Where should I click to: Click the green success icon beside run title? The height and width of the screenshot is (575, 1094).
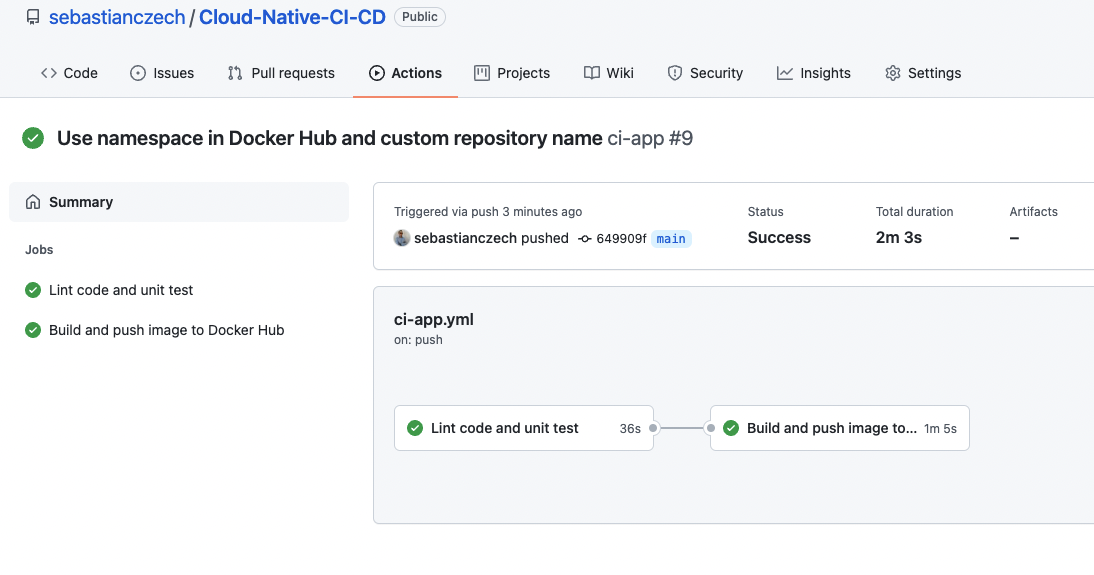pos(33,138)
